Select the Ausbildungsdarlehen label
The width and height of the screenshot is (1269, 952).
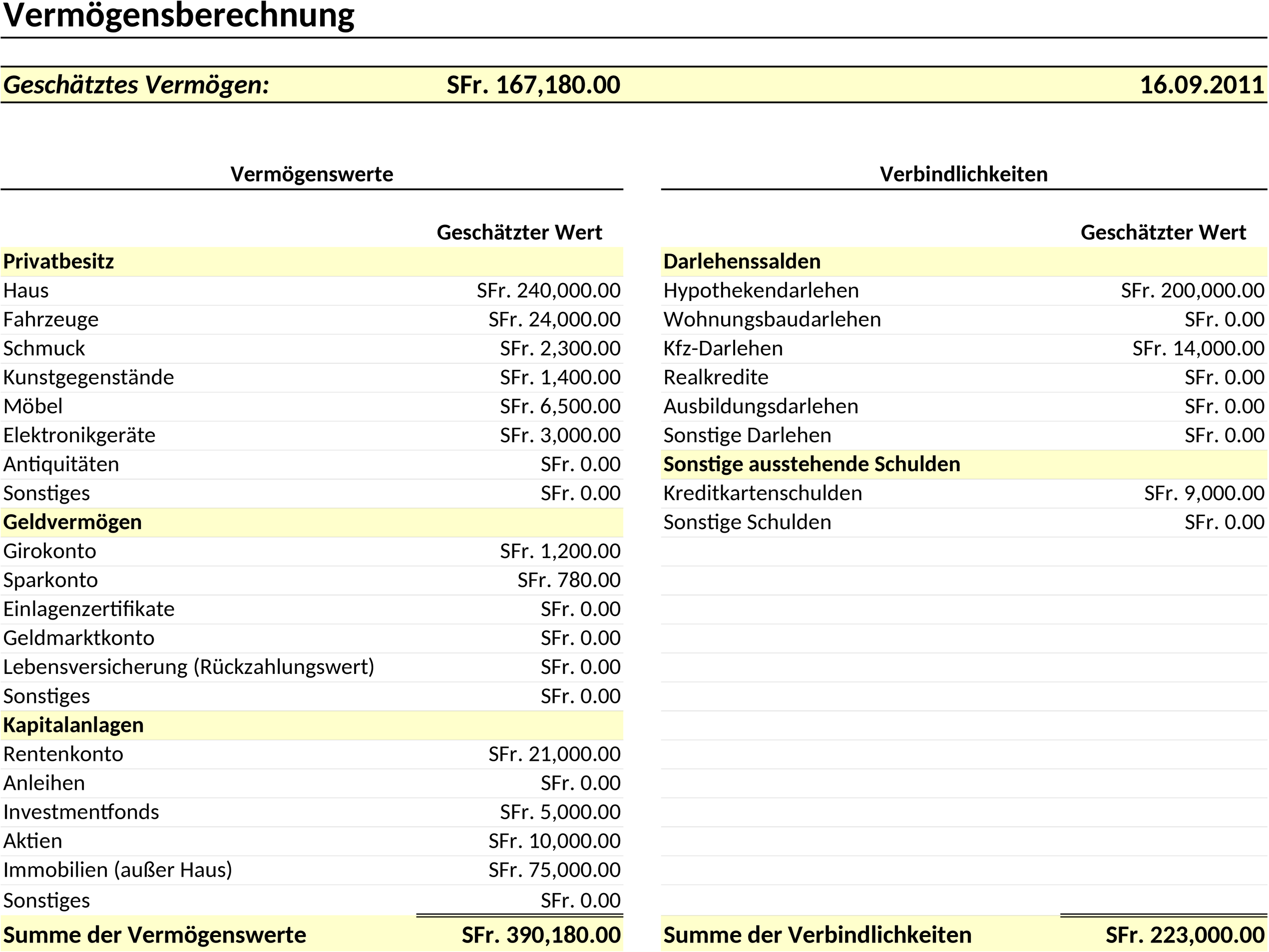(x=761, y=406)
